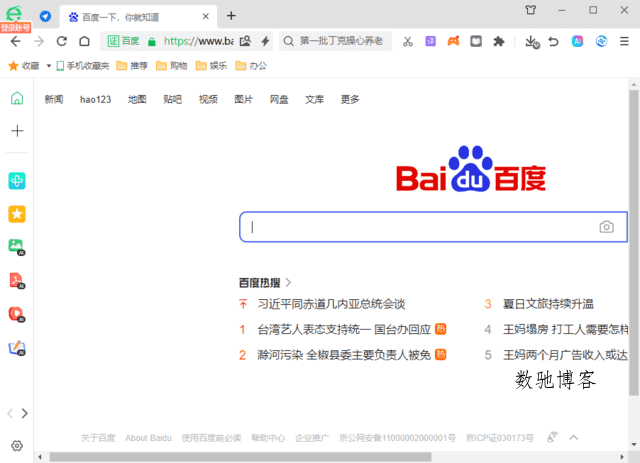This screenshot has height=463, width=640.
Task: Open 台湾艺人表态支持统一 news item
Action: (344, 329)
